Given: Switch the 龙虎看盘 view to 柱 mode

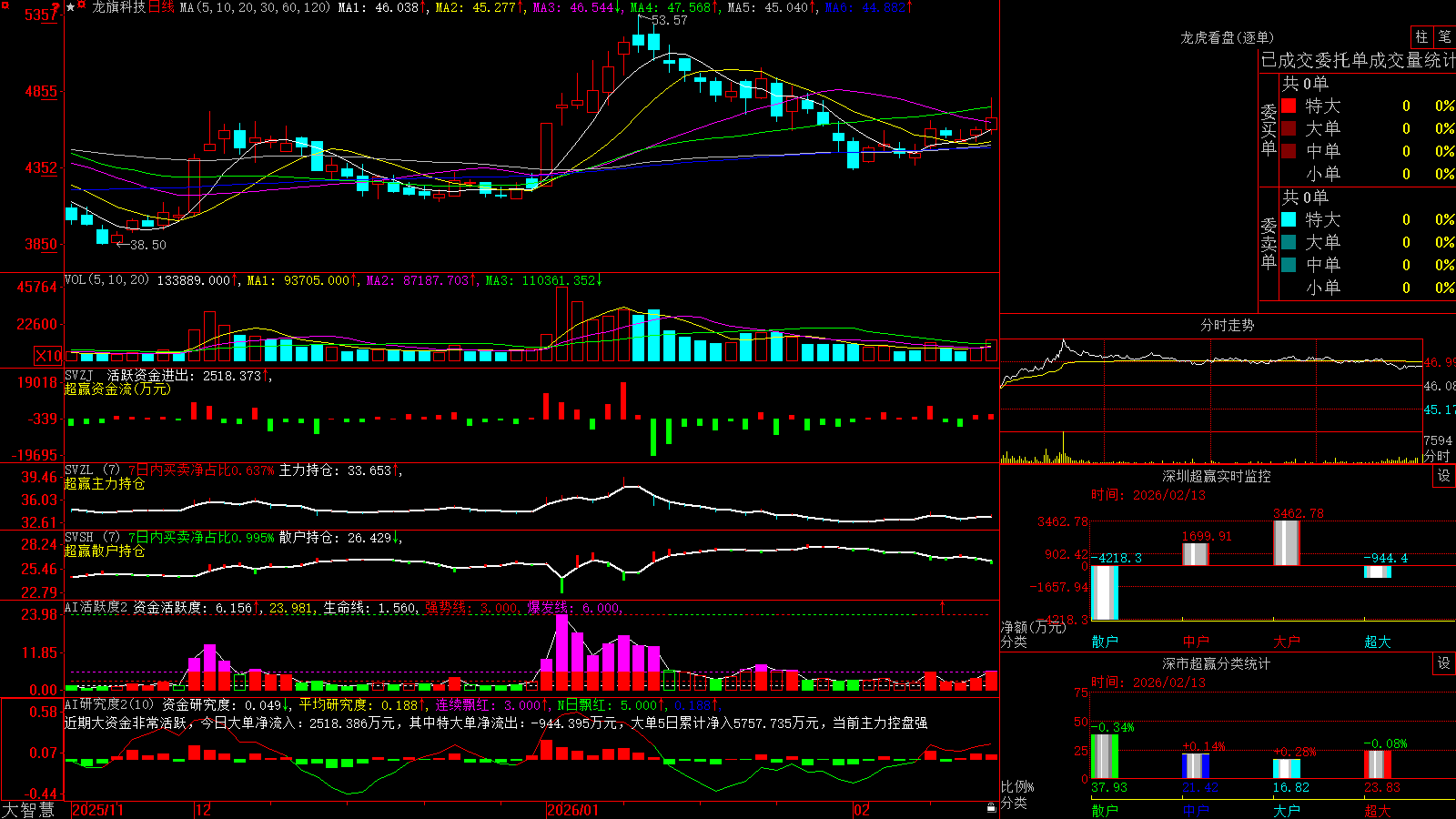Looking at the screenshot, I should [x=1421, y=36].
